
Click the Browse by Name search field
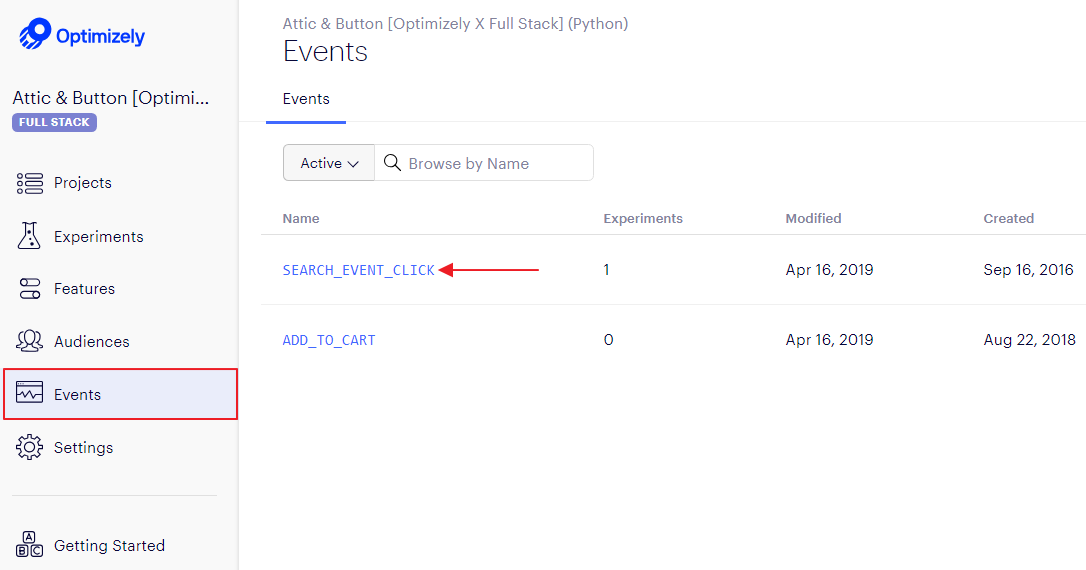click(x=484, y=163)
